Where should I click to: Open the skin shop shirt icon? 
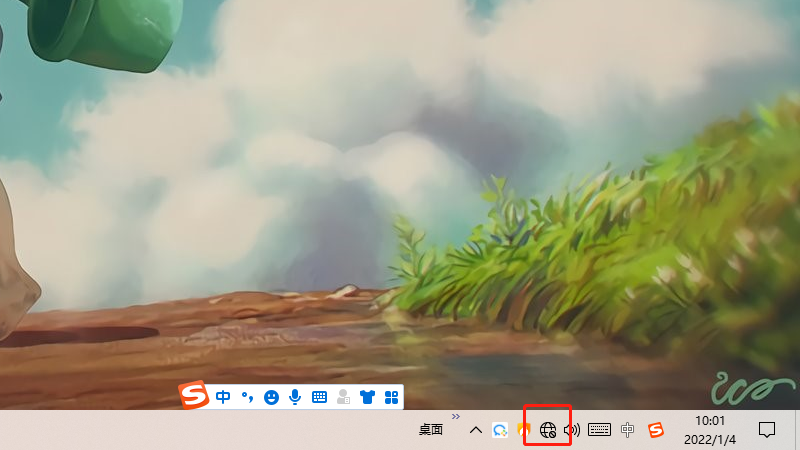pos(367,397)
